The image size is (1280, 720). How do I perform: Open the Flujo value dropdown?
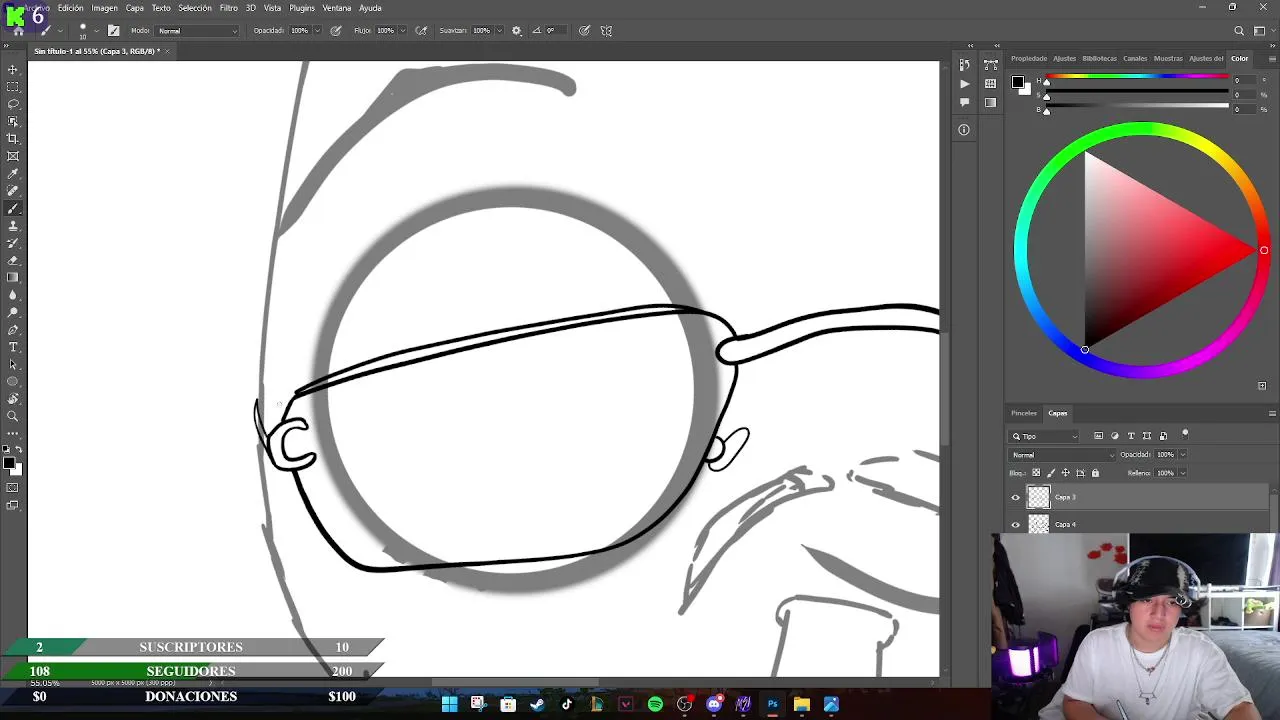click(404, 31)
